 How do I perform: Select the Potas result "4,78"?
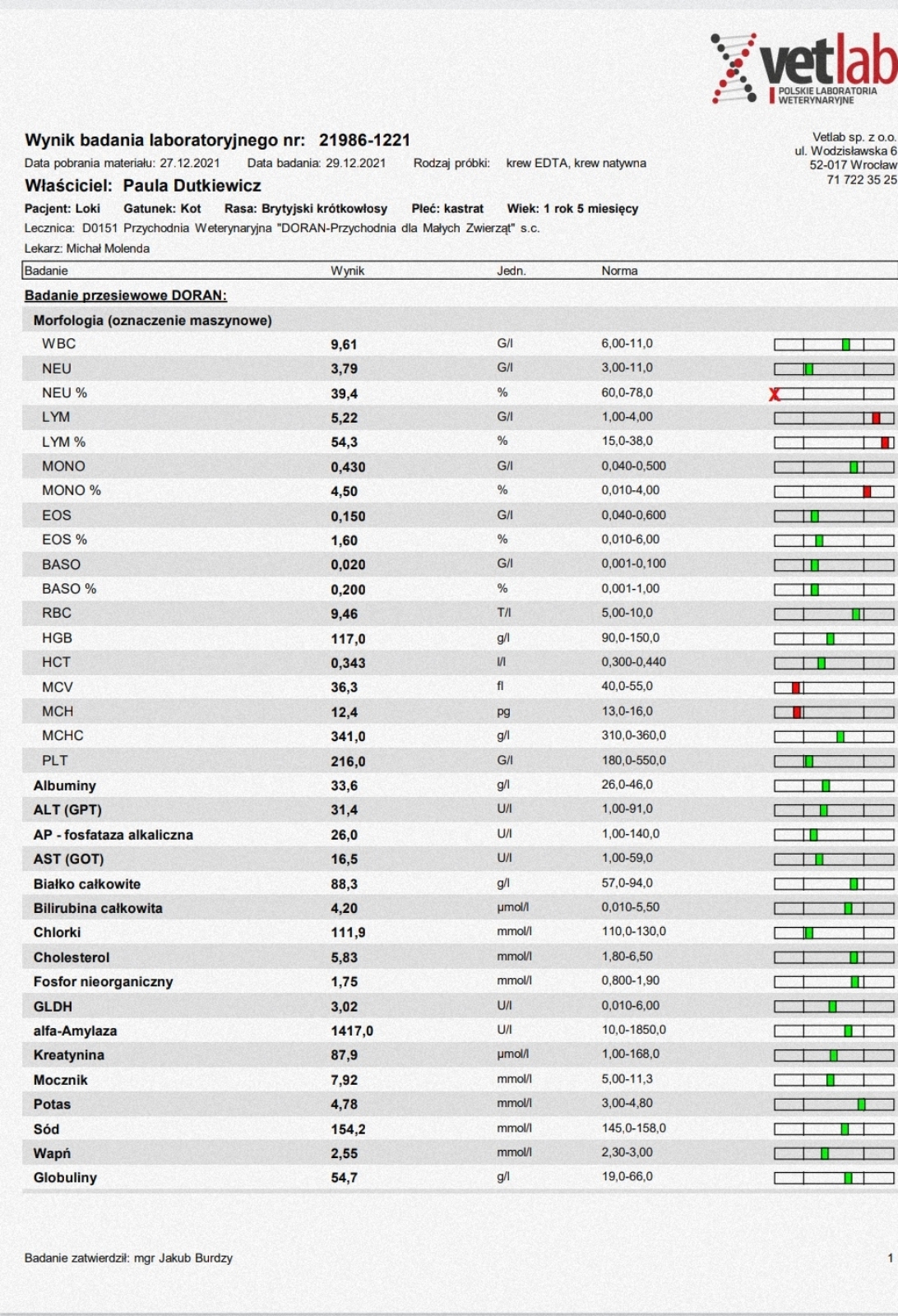tap(344, 1105)
